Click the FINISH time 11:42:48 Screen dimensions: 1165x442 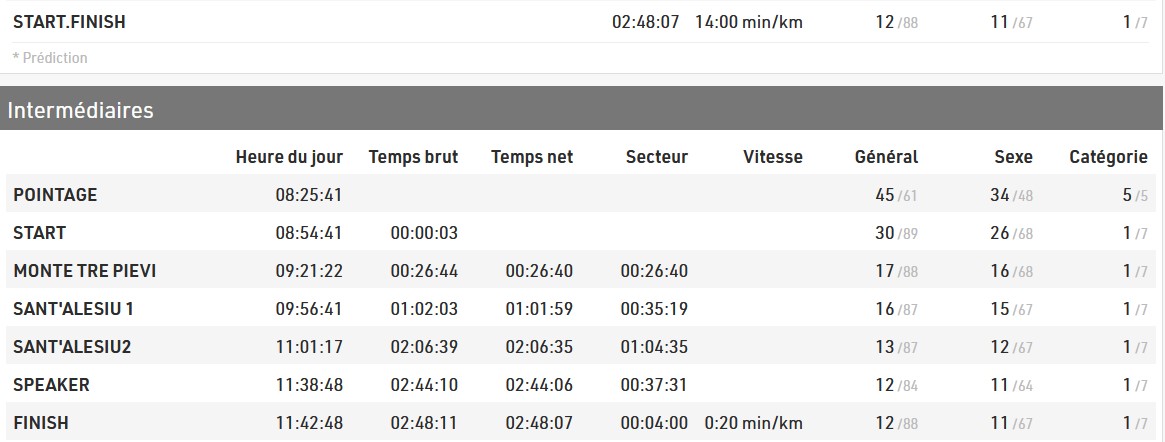click(x=309, y=423)
